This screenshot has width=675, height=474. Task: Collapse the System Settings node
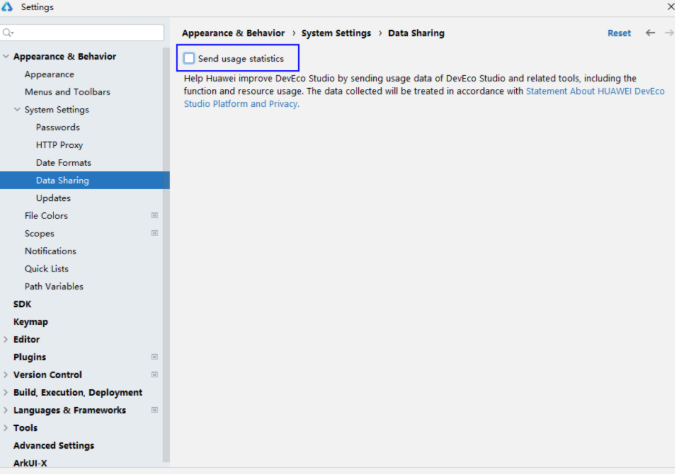point(17,109)
